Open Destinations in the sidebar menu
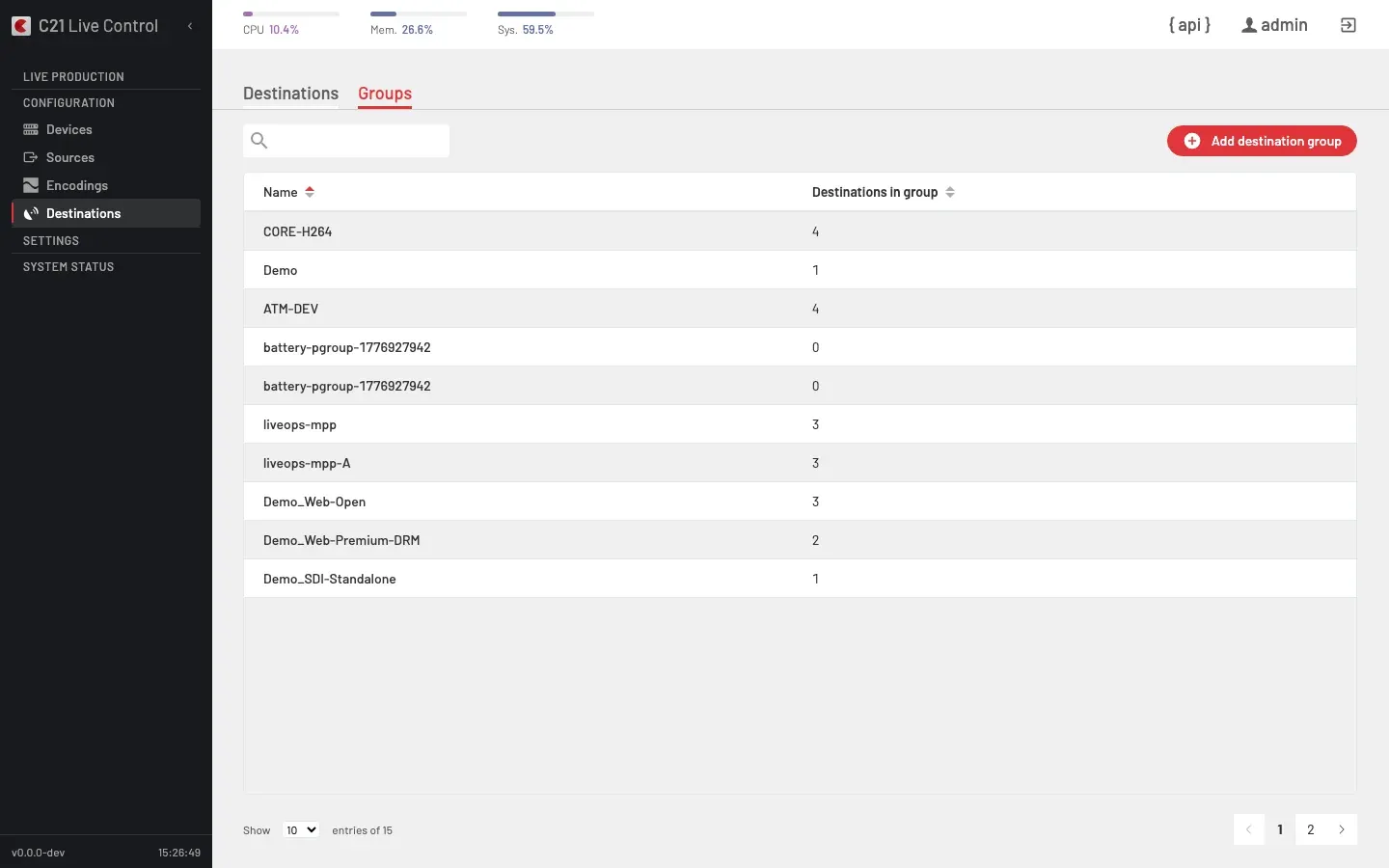Screen dimensions: 1389x868 pos(106,213)
